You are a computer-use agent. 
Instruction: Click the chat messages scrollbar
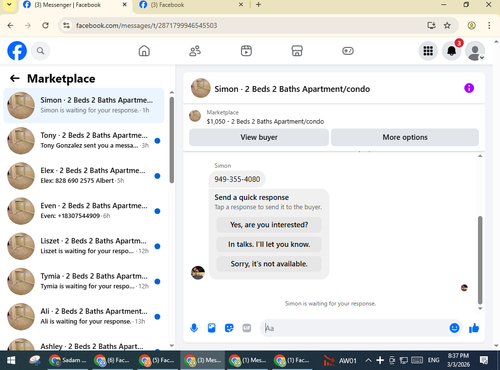coord(480,260)
